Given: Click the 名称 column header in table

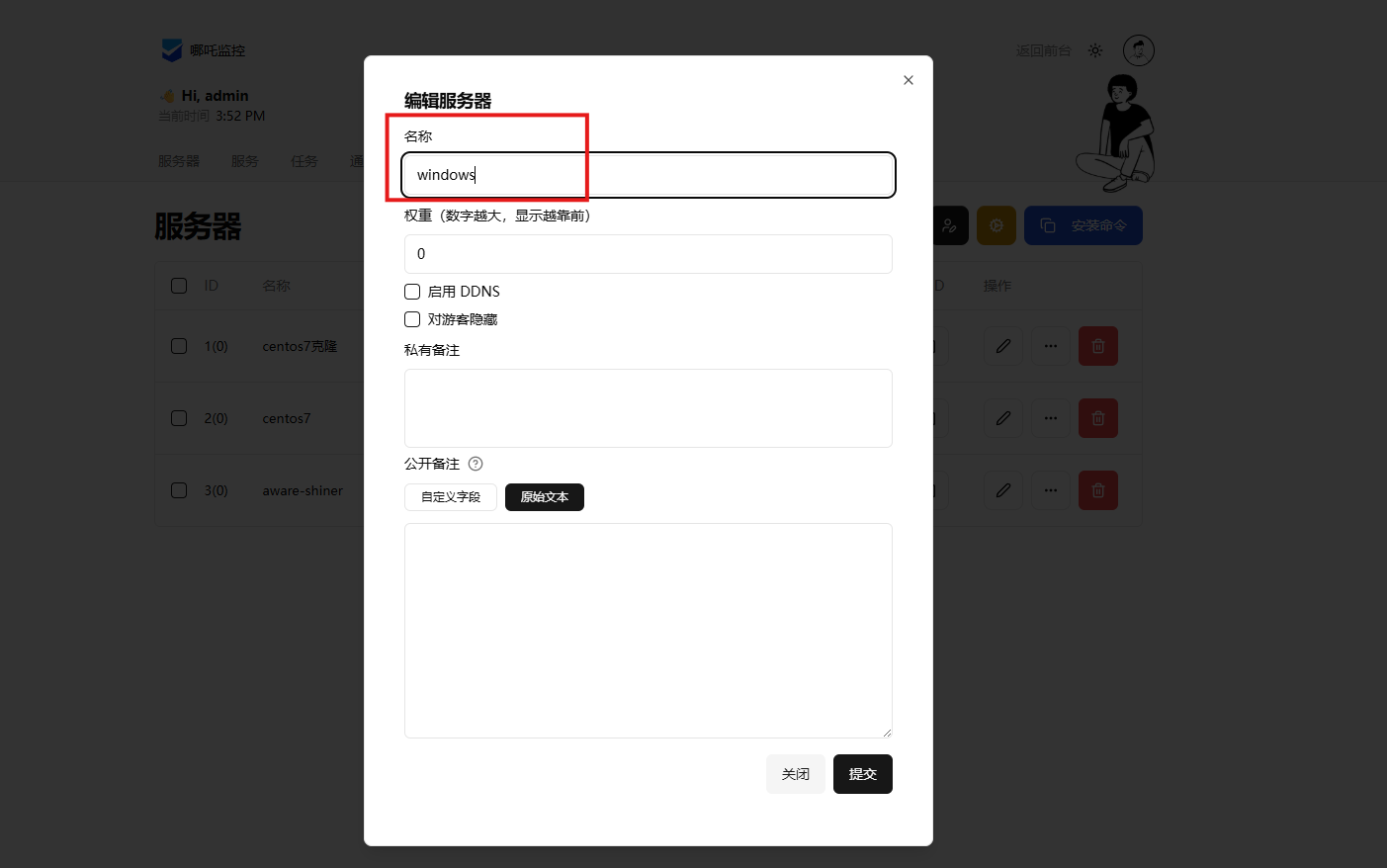Looking at the screenshot, I should pos(277,286).
